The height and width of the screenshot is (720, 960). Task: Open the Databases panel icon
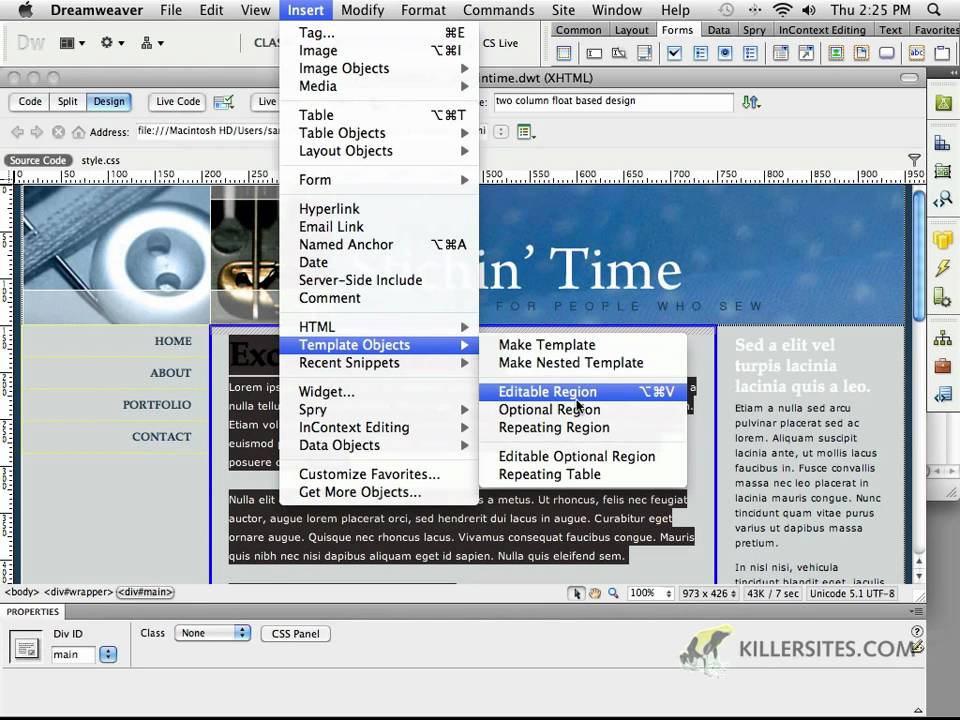pos(943,239)
